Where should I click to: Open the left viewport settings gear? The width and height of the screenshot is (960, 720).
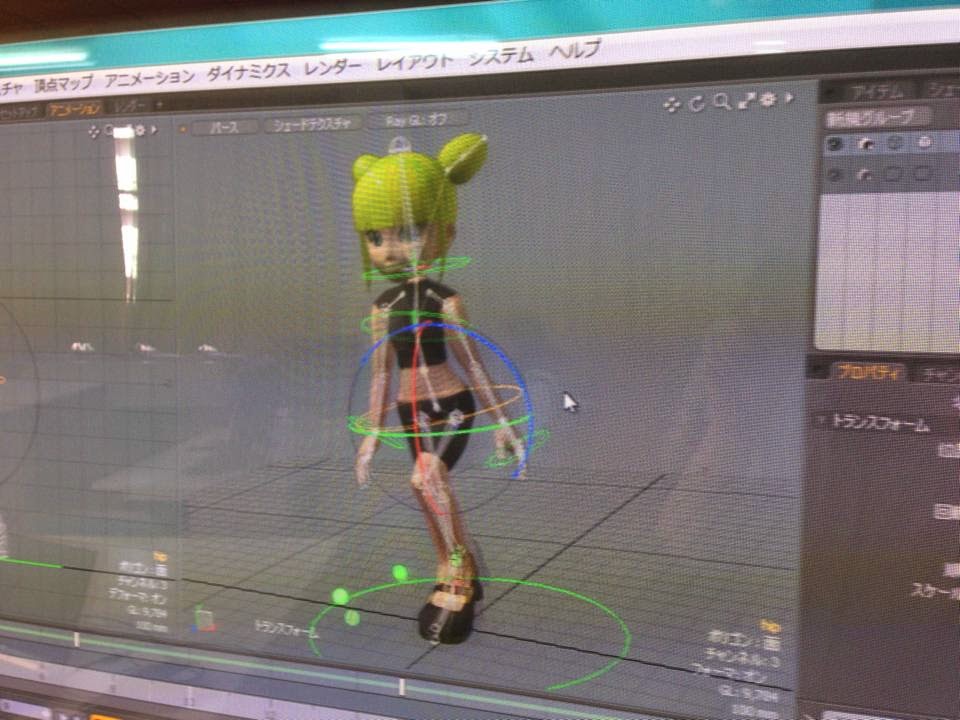140,130
